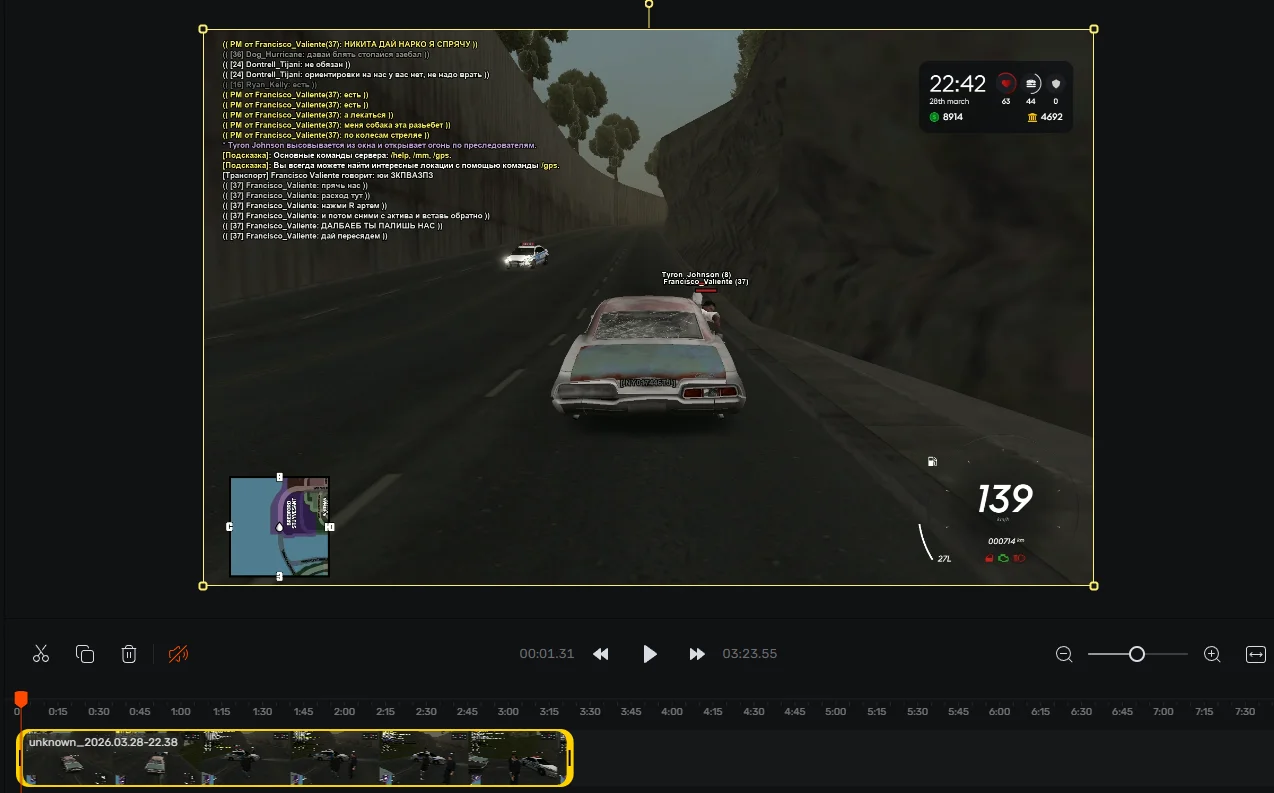Screen dimensions: 1274x793
Task: Zoom out the timeline with minus magnifier
Action: click(1064, 654)
